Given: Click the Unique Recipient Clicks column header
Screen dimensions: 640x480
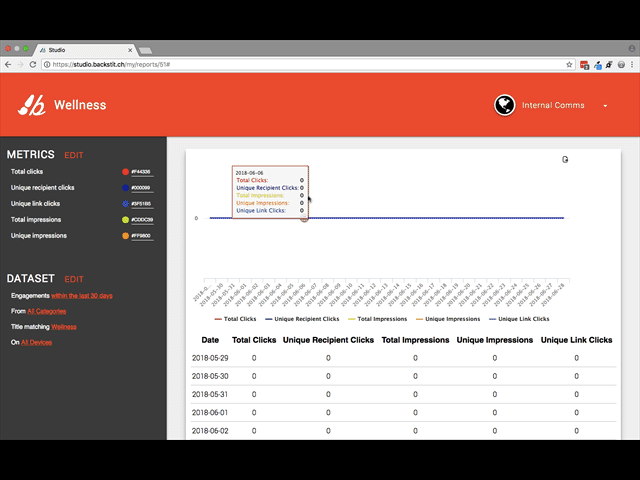Looking at the screenshot, I should [x=328, y=340].
